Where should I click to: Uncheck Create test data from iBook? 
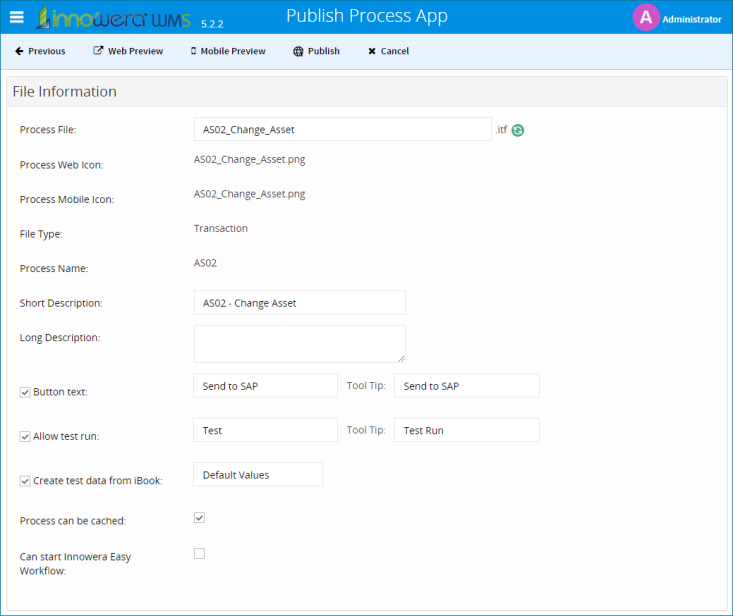click(x=25, y=481)
